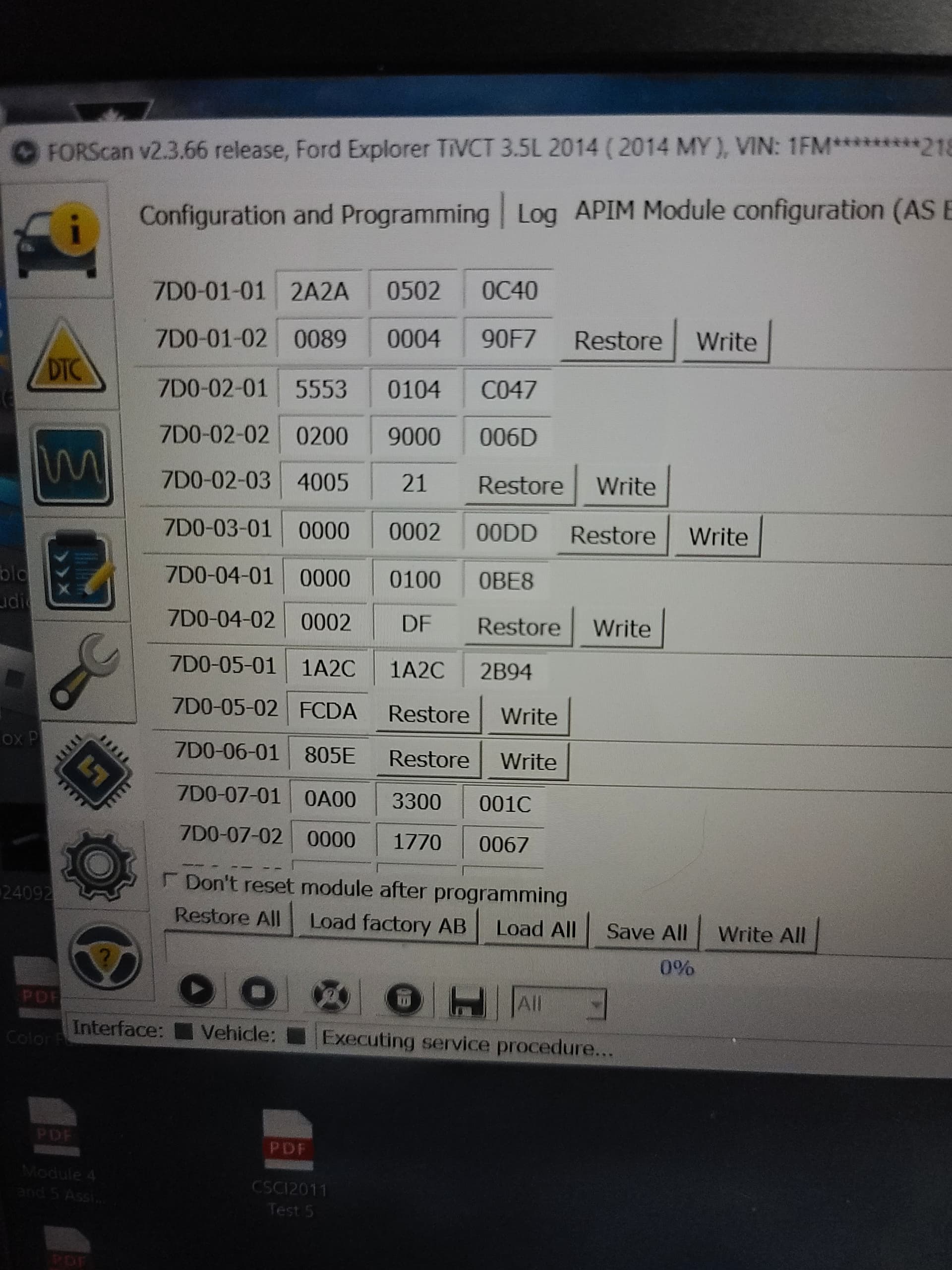This screenshot has width=952, height=1270.
Task: Edit the 2B94 field in 7D0-05-01
Action: click(x=506, y=672)
